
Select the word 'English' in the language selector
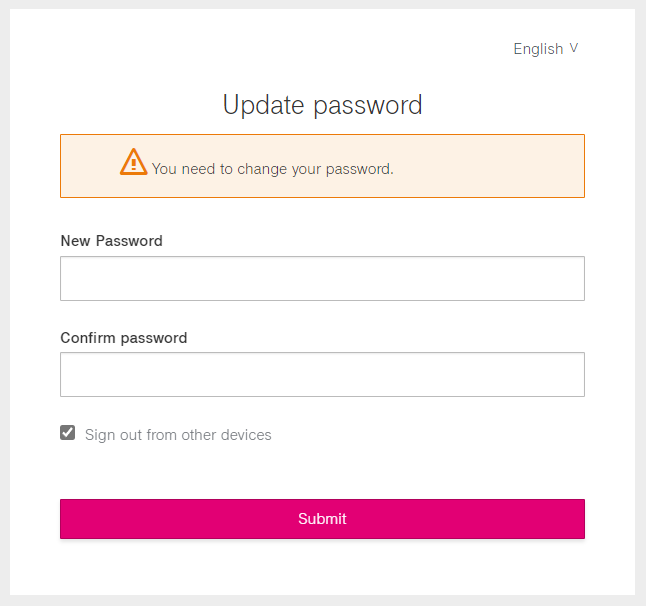[538, 49]
